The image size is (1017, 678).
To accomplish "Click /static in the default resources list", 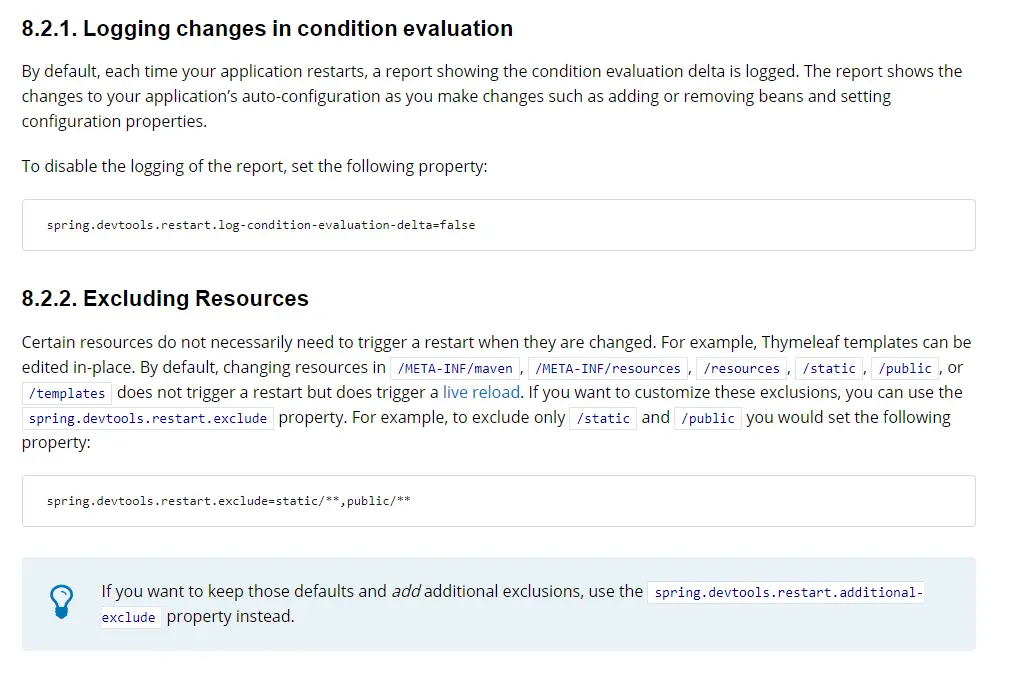I will tap(829, 368).
